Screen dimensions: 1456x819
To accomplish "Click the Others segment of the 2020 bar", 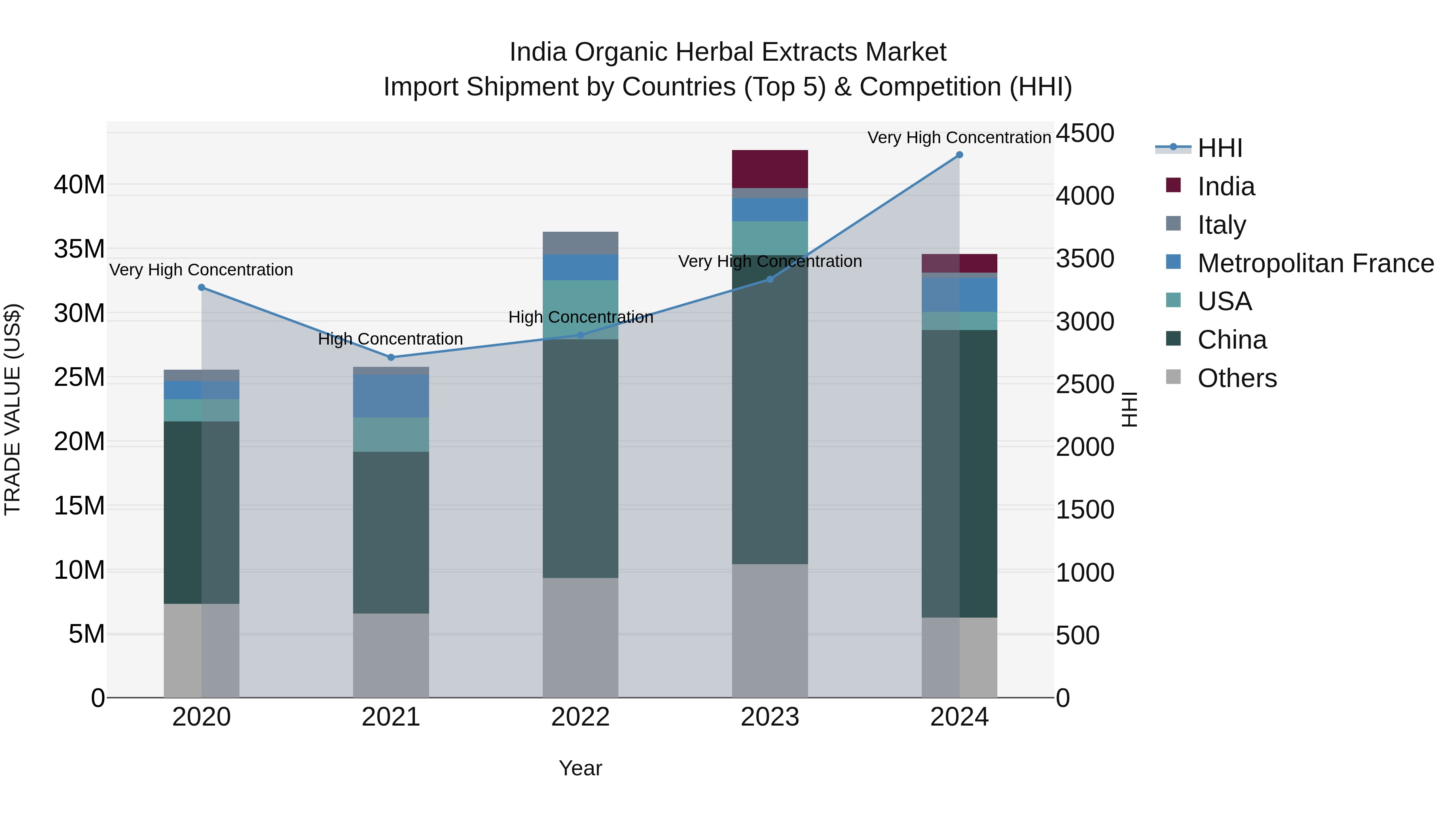I will [x=202, y=651].
